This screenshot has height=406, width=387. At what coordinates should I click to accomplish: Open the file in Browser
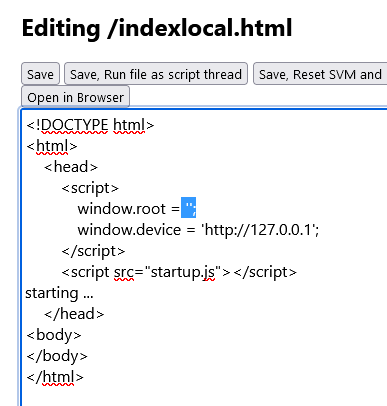76,97
